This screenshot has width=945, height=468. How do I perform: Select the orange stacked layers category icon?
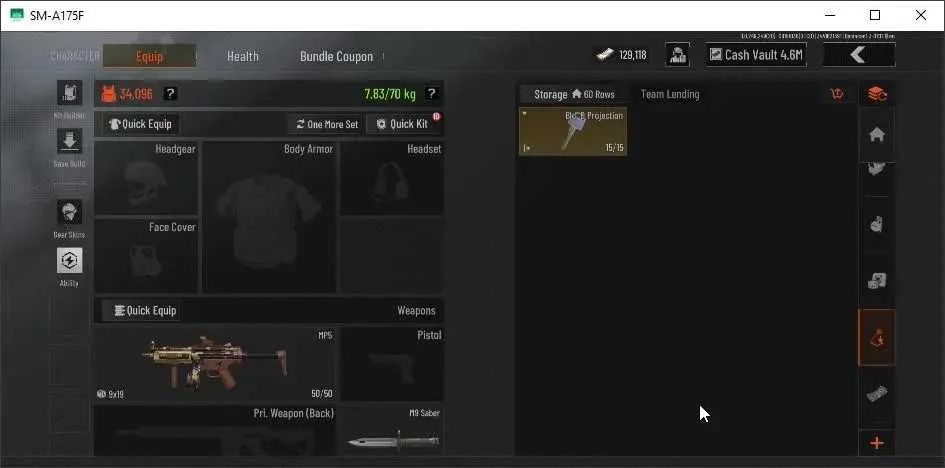tap(877, 94)
